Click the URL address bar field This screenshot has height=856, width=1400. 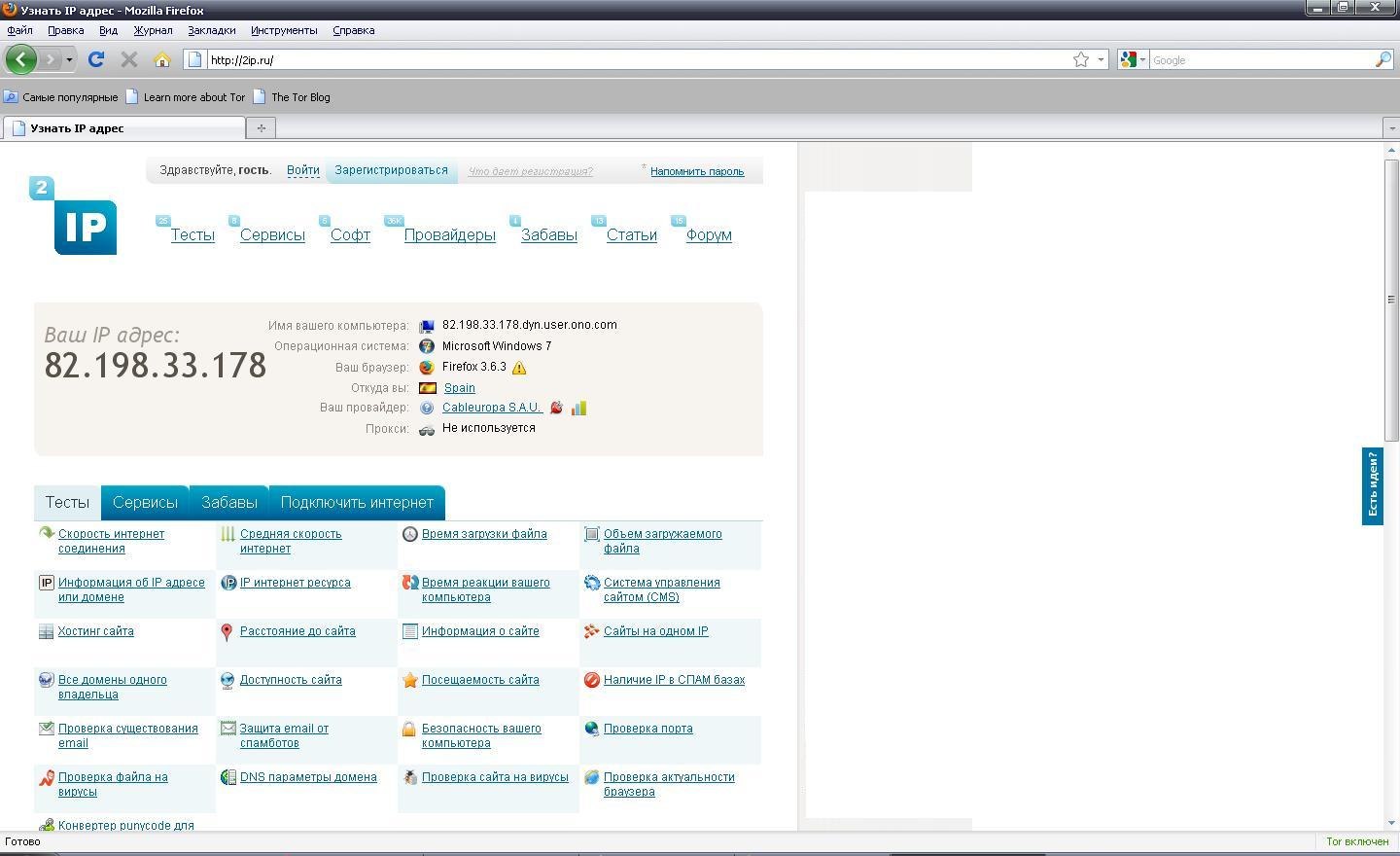point(632,59)
